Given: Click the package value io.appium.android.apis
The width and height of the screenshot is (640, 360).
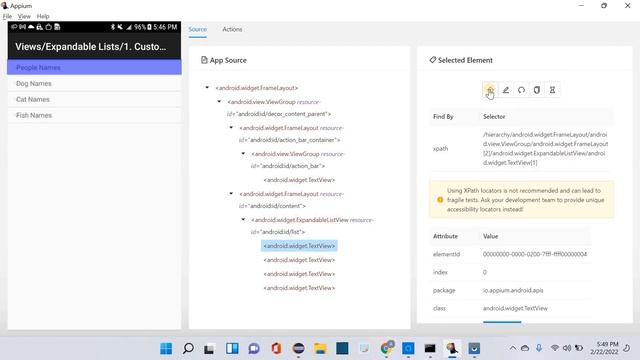Looking at the screenshot, I should pos(513,290).
